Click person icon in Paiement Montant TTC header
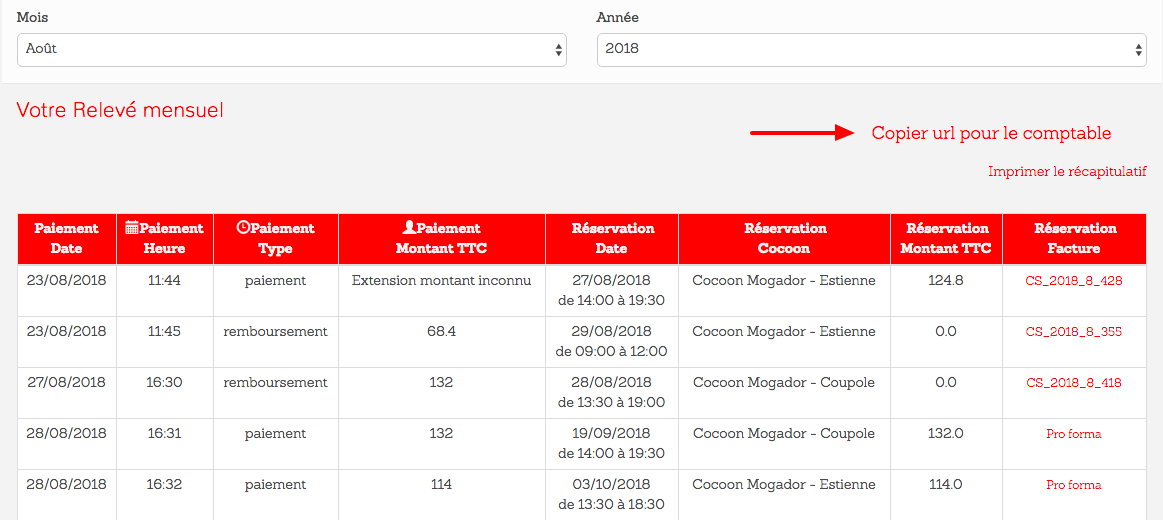Screen dimensions: 1163x520 409,228
